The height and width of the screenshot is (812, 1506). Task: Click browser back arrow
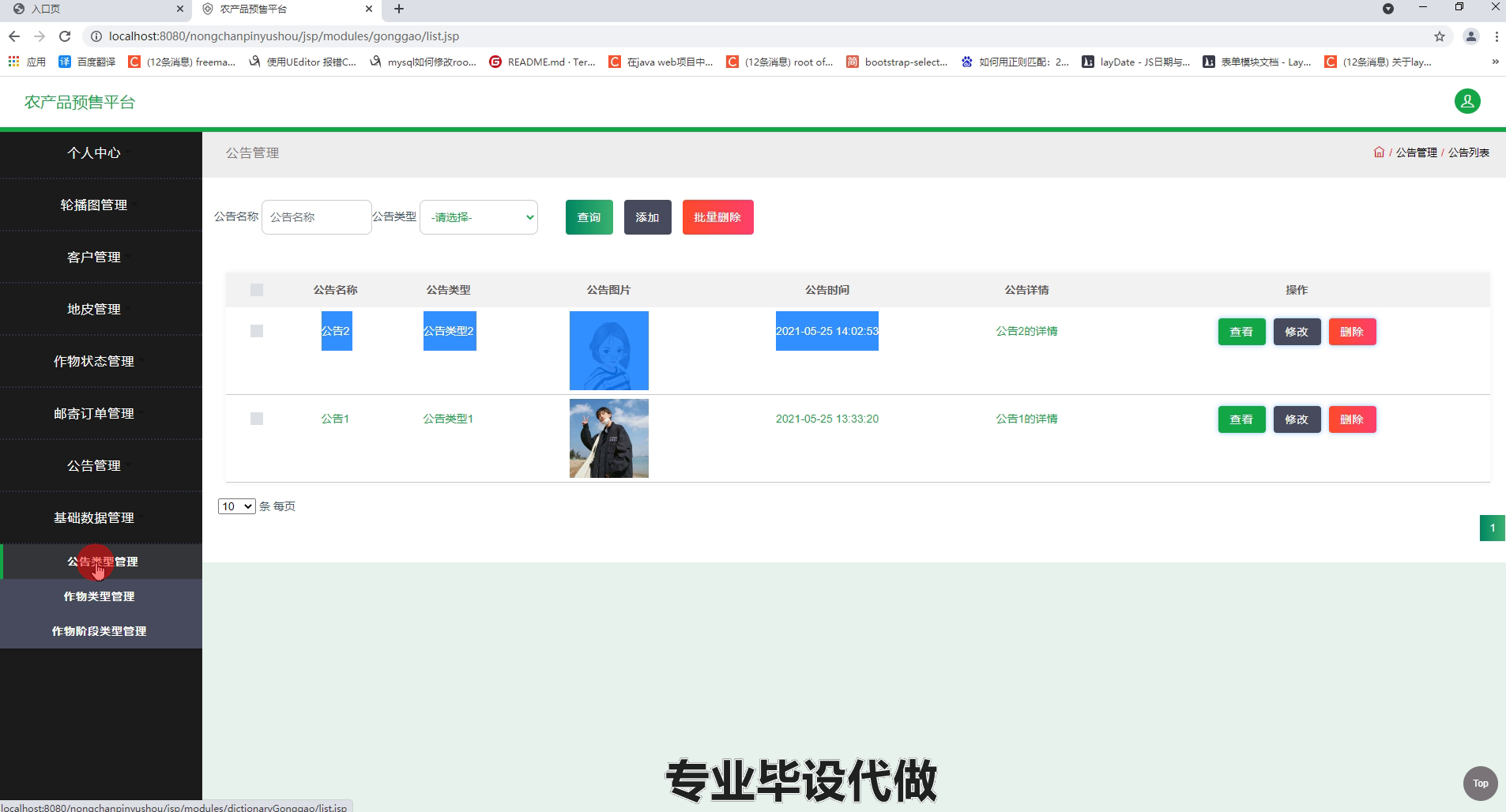click(x=13, y=36)
